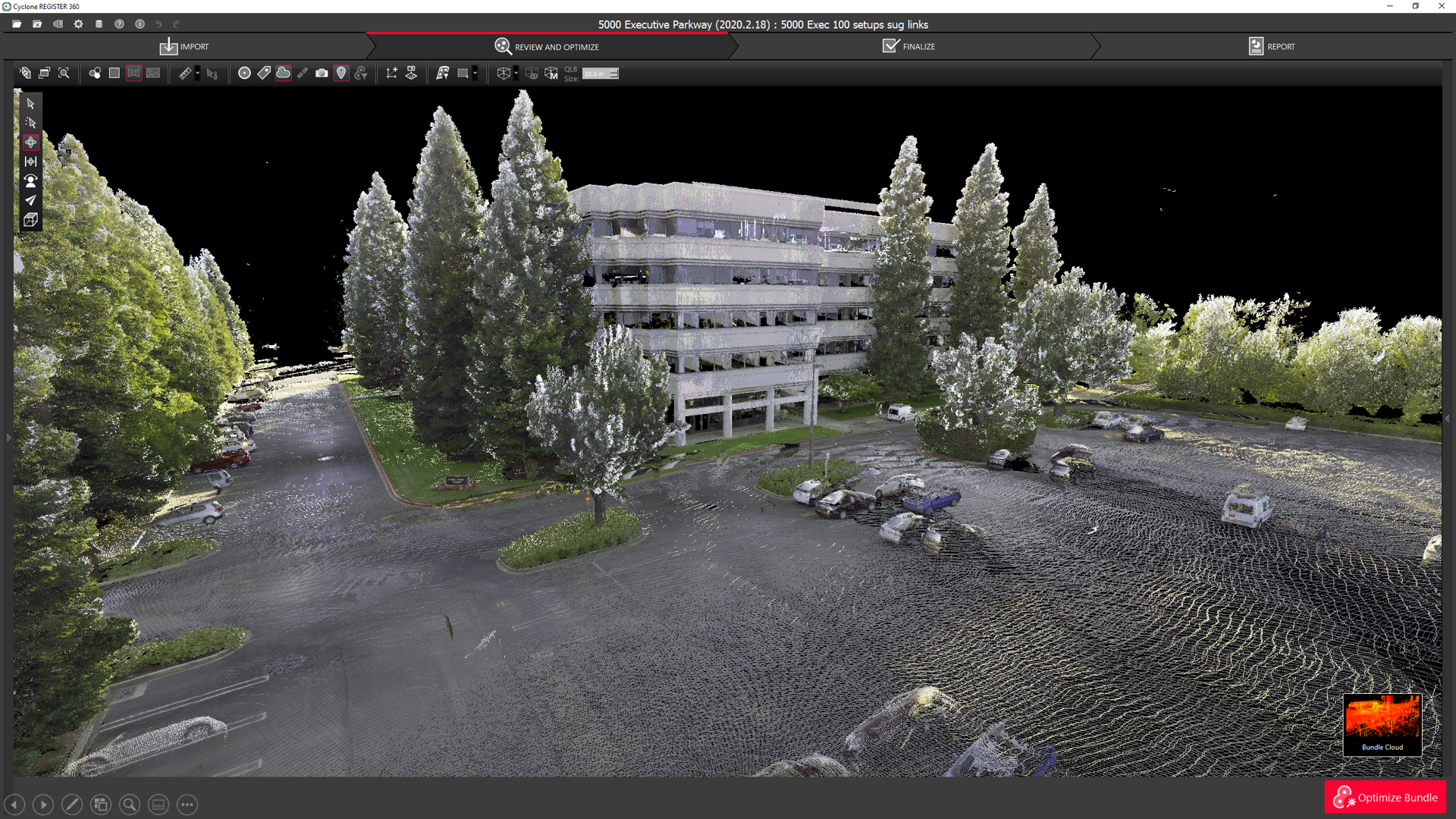The image size is (1456, 819).
Task: Activate the orbit navigation mode icon
Action: [x=30, y=142]
